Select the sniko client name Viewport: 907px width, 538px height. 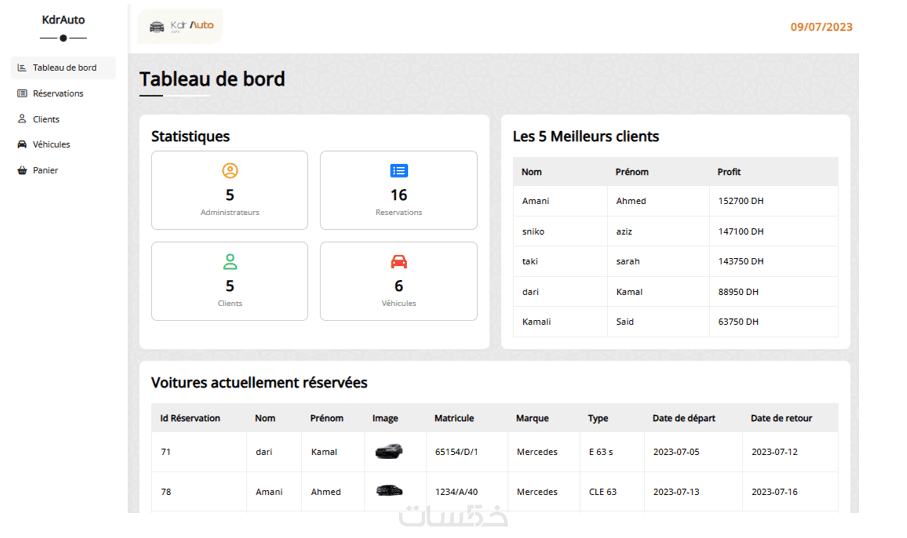[x=533, y=231]
